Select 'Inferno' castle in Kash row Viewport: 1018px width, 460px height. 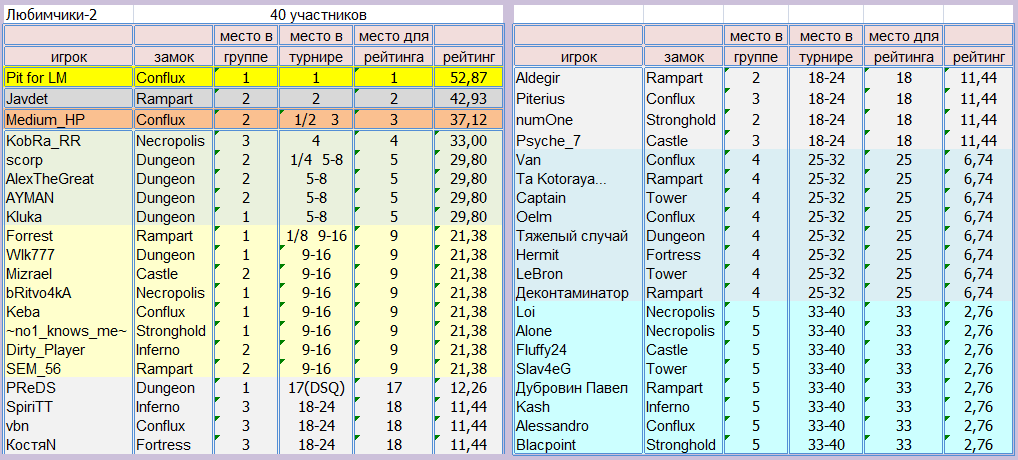click(x=683, y=407)
